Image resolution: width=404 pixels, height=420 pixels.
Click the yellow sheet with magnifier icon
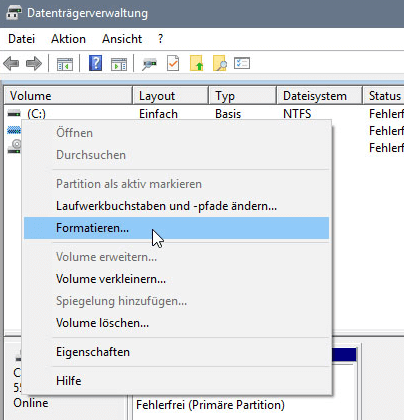(x=220, y=63)
